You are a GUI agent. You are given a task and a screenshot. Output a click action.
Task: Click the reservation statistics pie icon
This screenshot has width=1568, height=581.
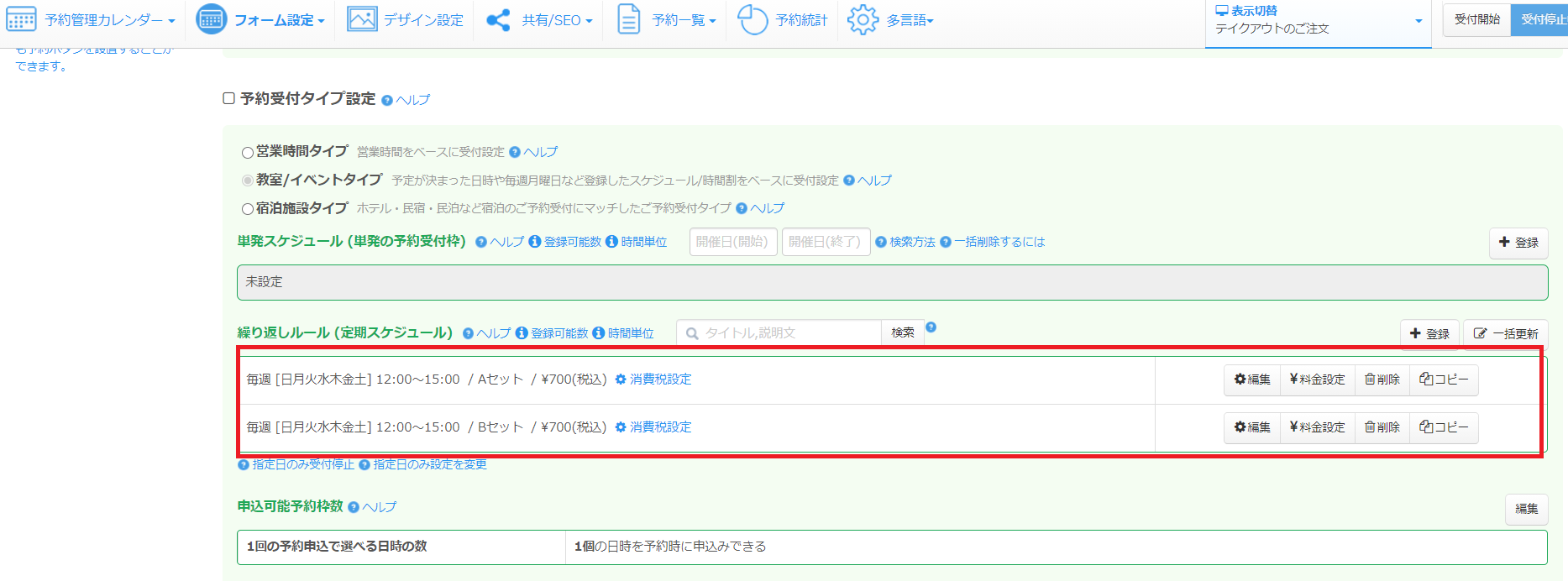(x=753, y=19)
